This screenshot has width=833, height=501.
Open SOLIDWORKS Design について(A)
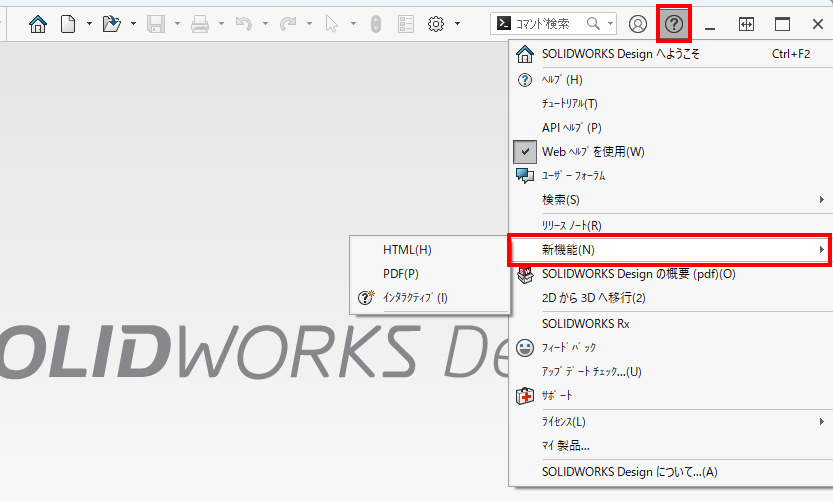[x=629, y=472]
